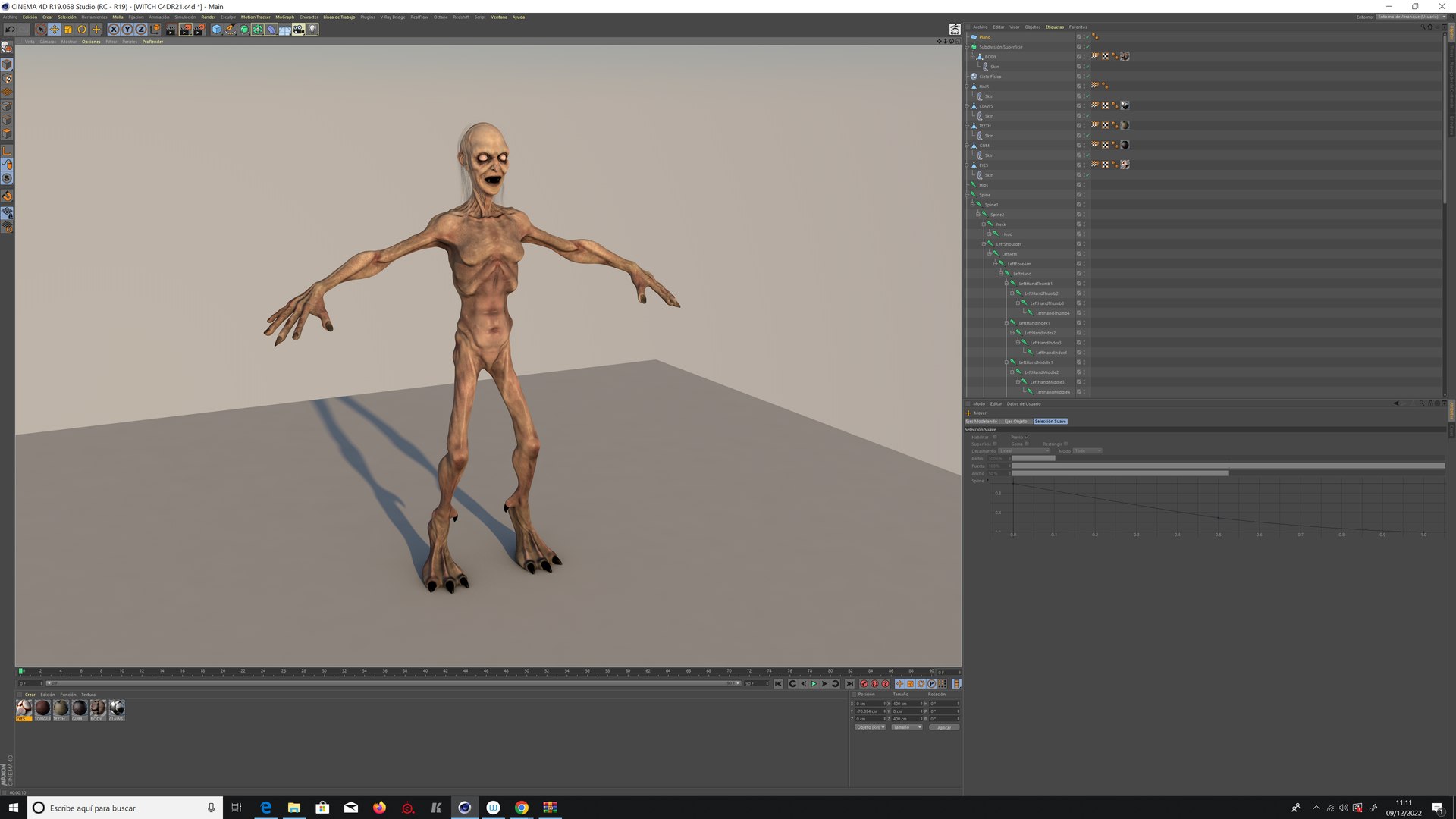Toggle the X axis lock icon
Image resolution: width=1456 pixels, height=819 pixels.
(114, 30)
